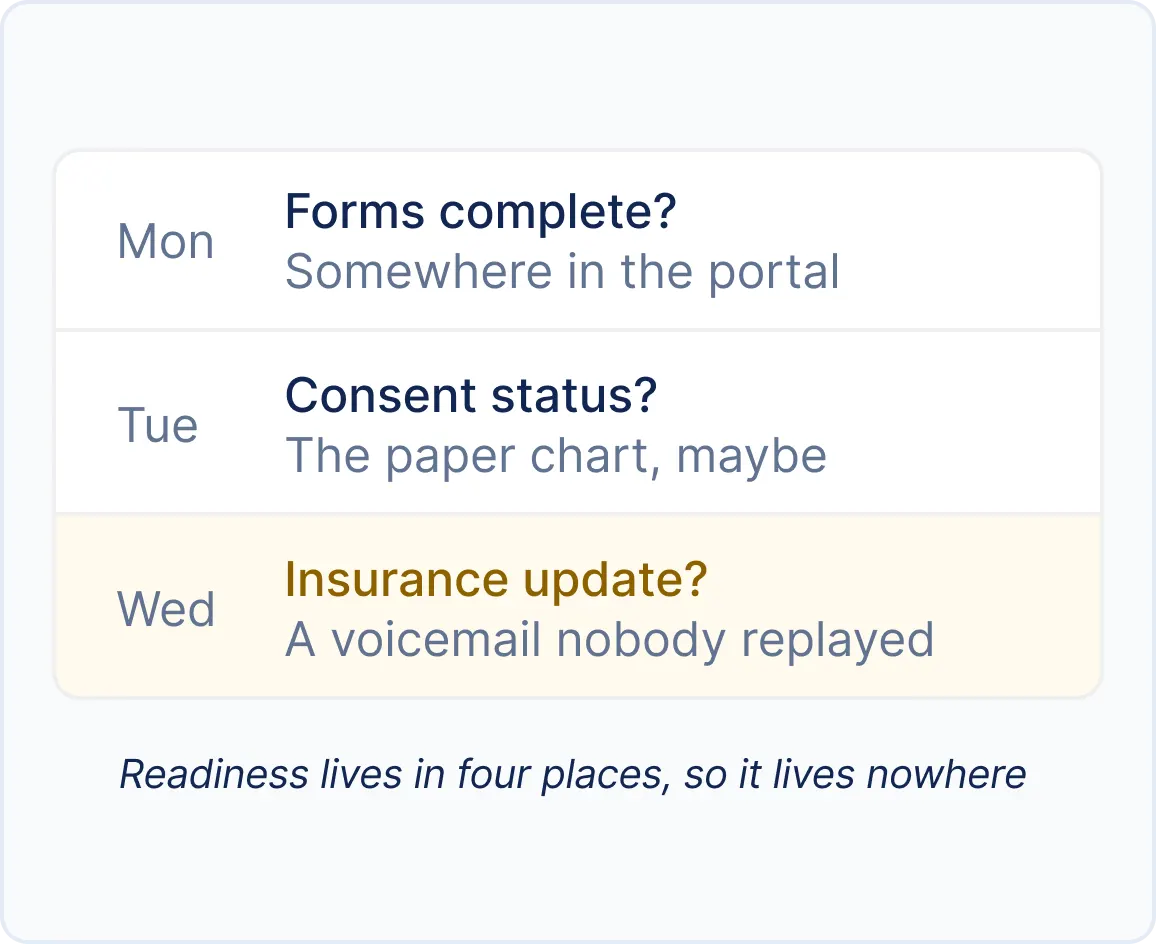Open the Insurance update? heading

pos(496,579)
